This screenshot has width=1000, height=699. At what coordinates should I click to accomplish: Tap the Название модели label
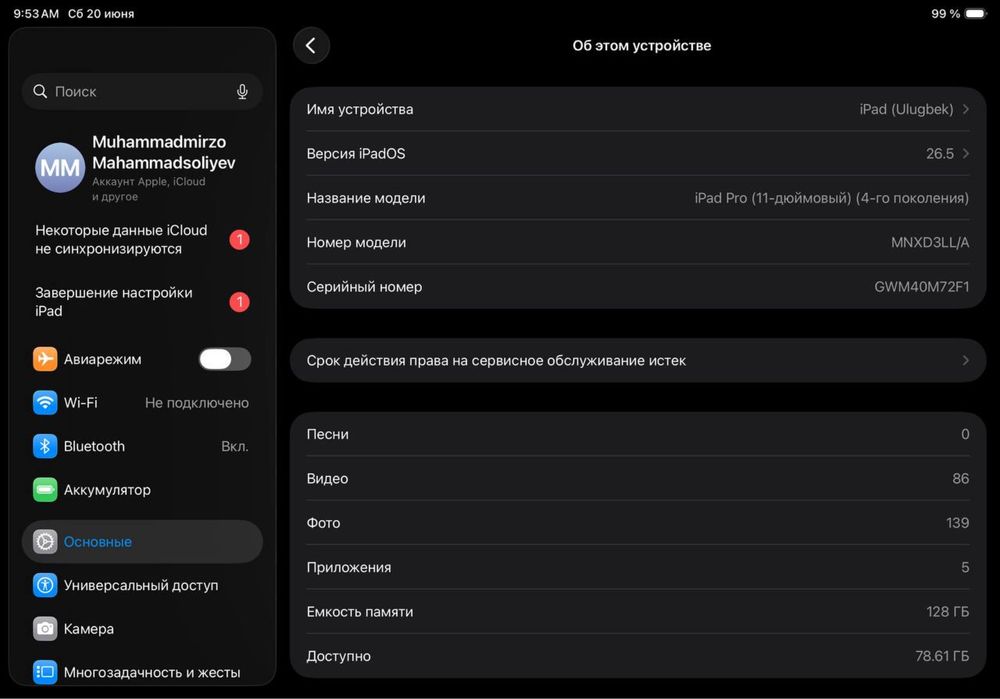tap(365, 198)
